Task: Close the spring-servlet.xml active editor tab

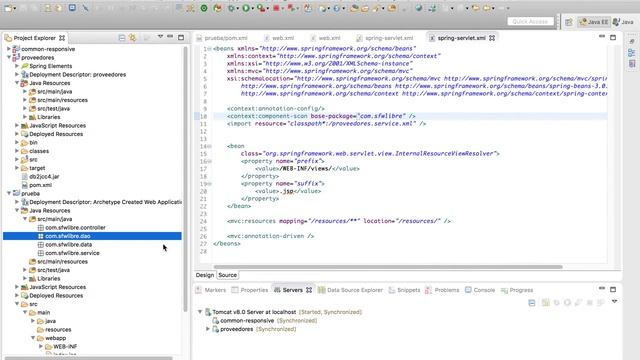Action: (492, 38)
